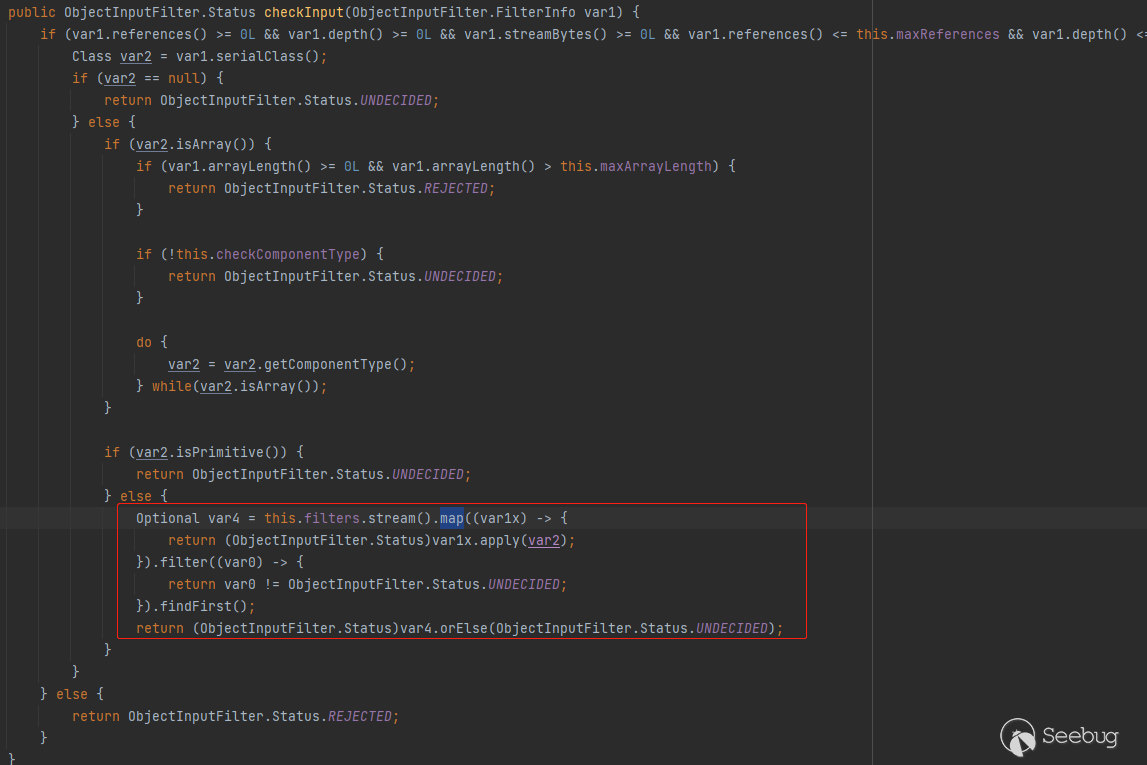Click REJECTED in the final return statement

point(360,716)
